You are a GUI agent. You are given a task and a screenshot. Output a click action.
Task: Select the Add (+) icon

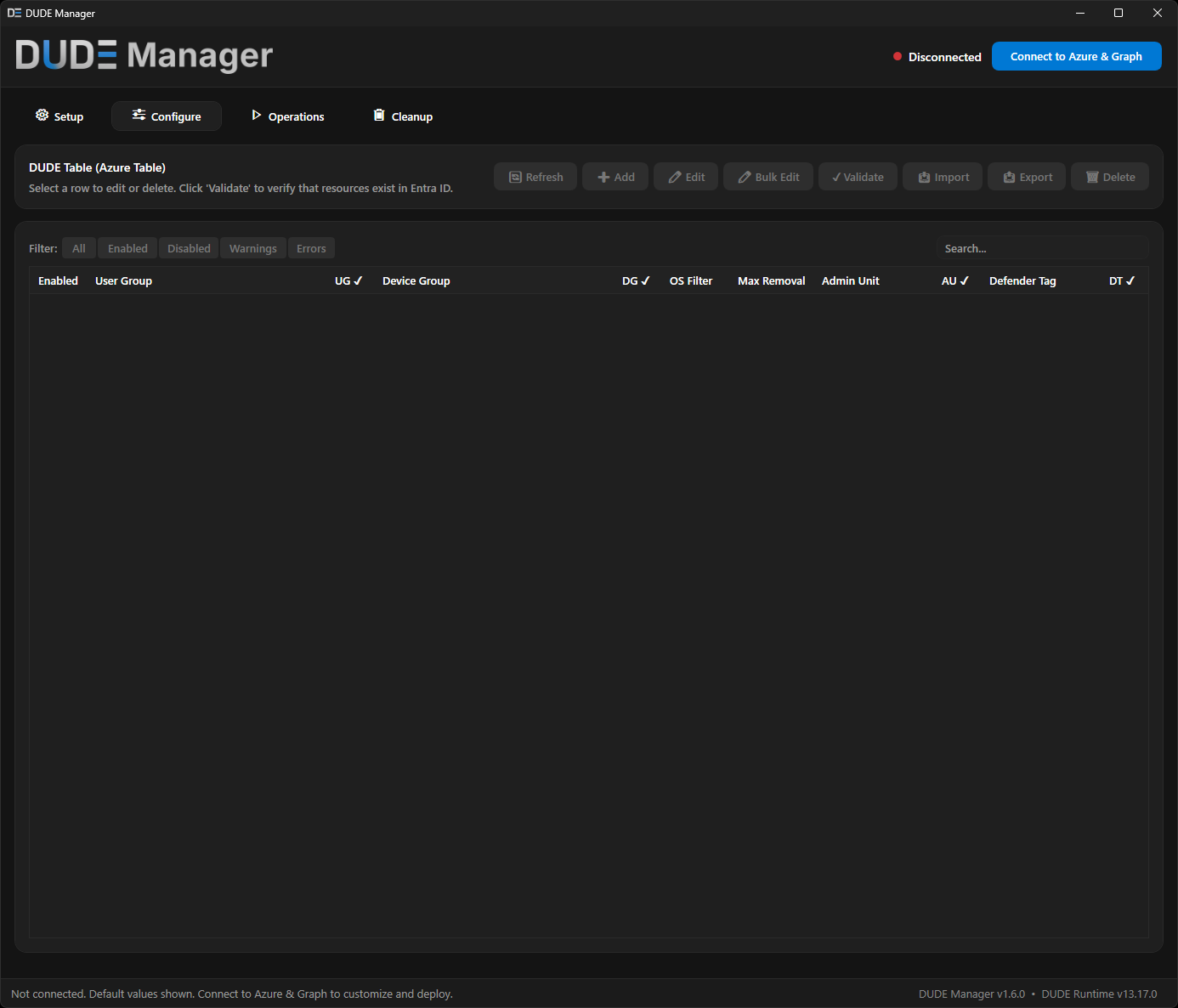601,177
